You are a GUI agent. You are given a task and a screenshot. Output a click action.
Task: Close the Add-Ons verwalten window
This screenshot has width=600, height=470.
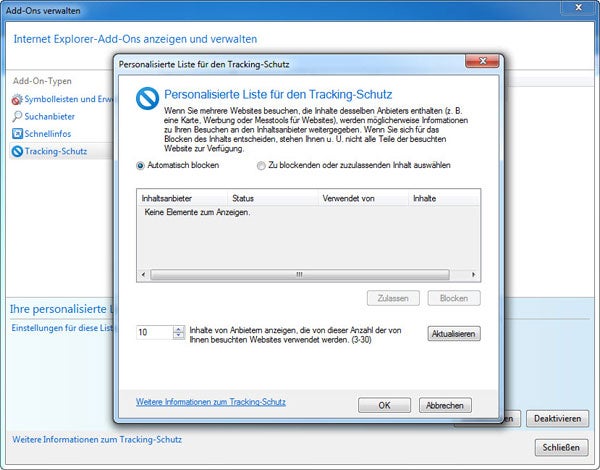(x=579, y=7)
